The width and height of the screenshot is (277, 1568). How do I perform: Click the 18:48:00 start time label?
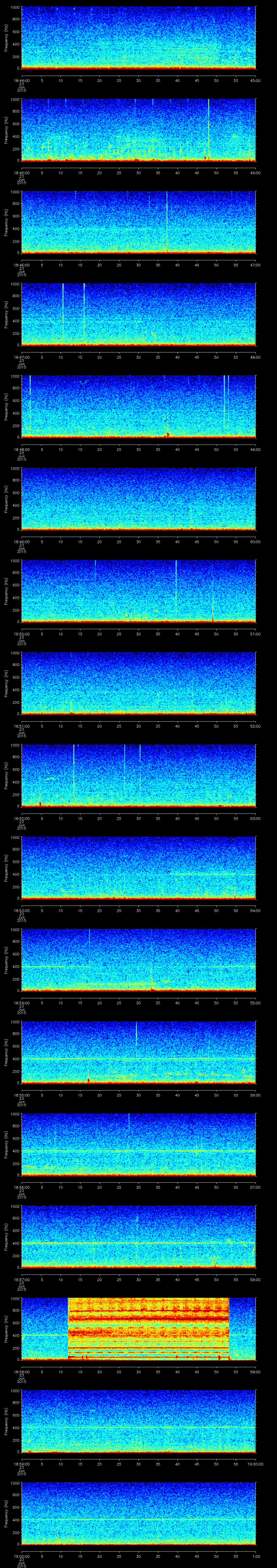(x=21, y=449)
